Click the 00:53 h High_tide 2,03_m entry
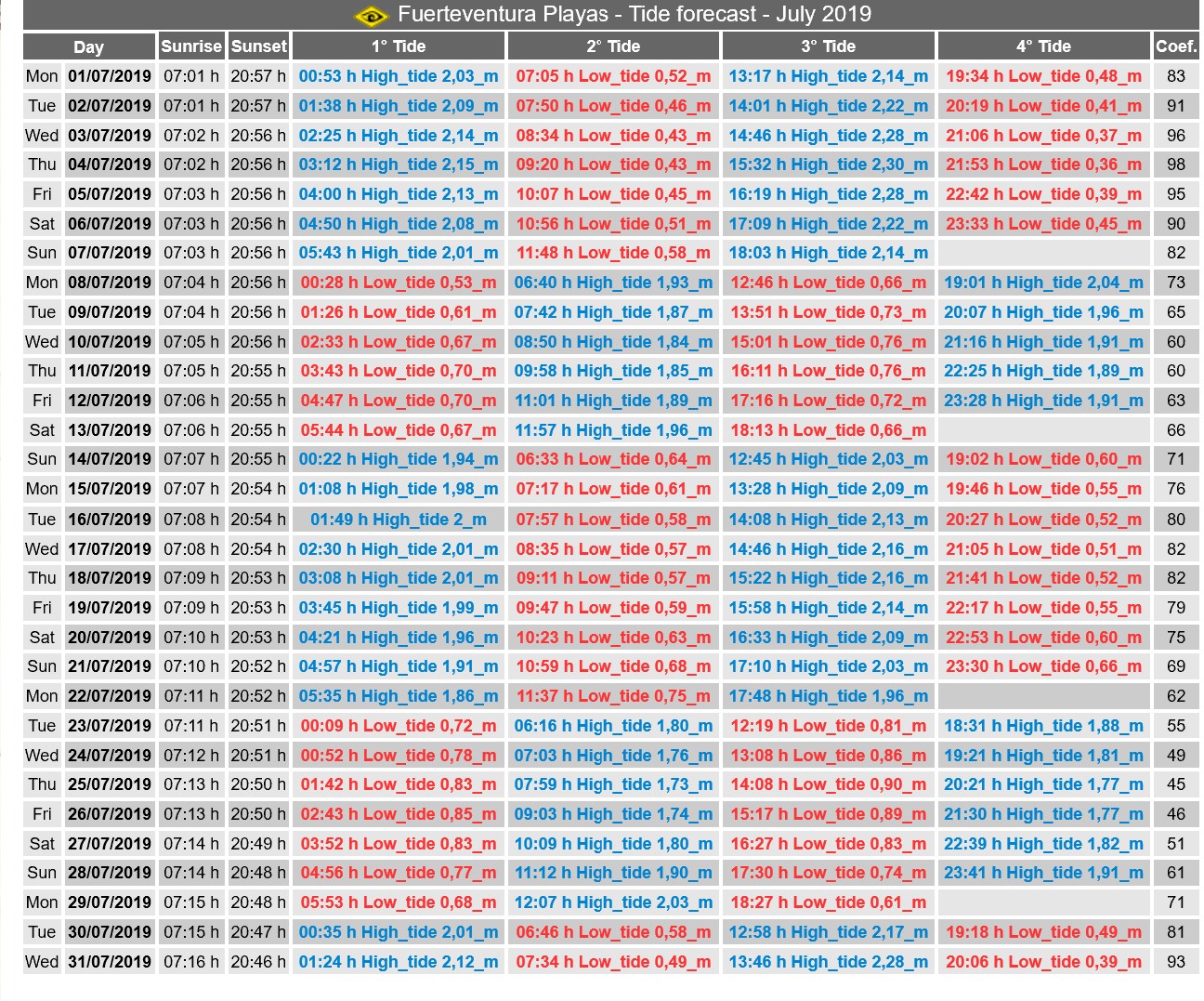 (399, 76)
